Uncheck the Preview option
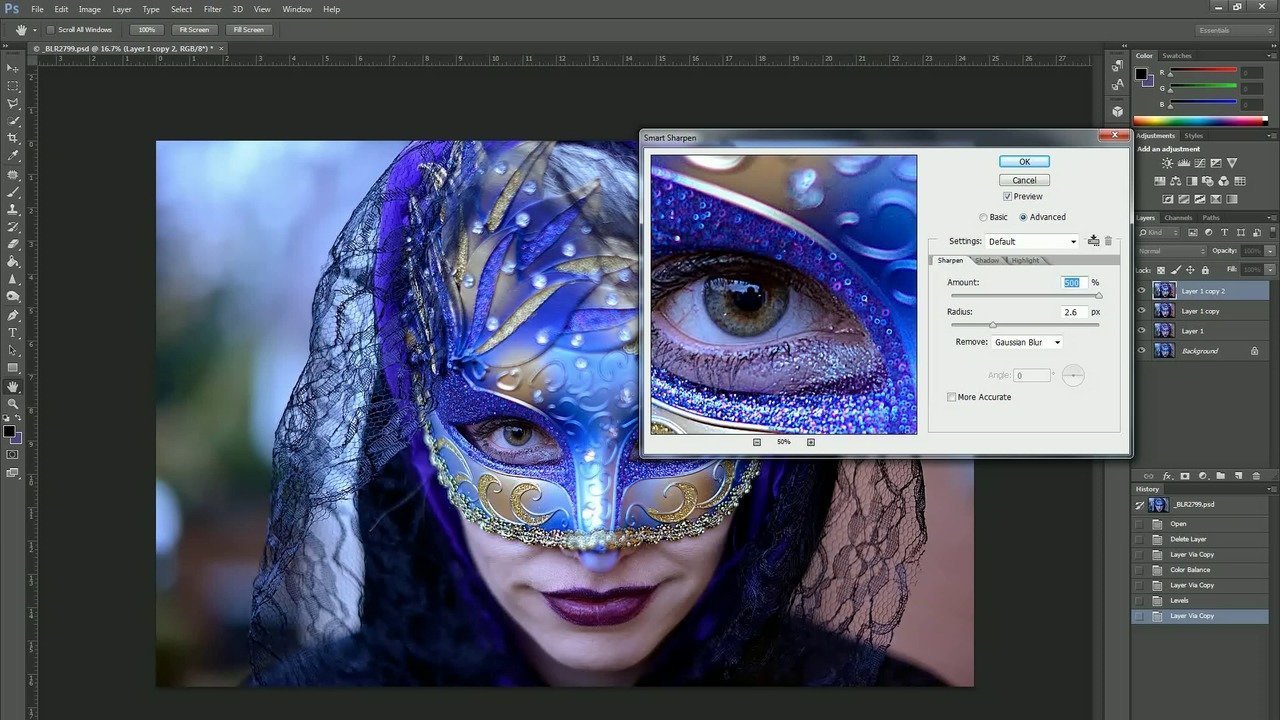Screen dimensions: 1280x720 (1007, 196)
